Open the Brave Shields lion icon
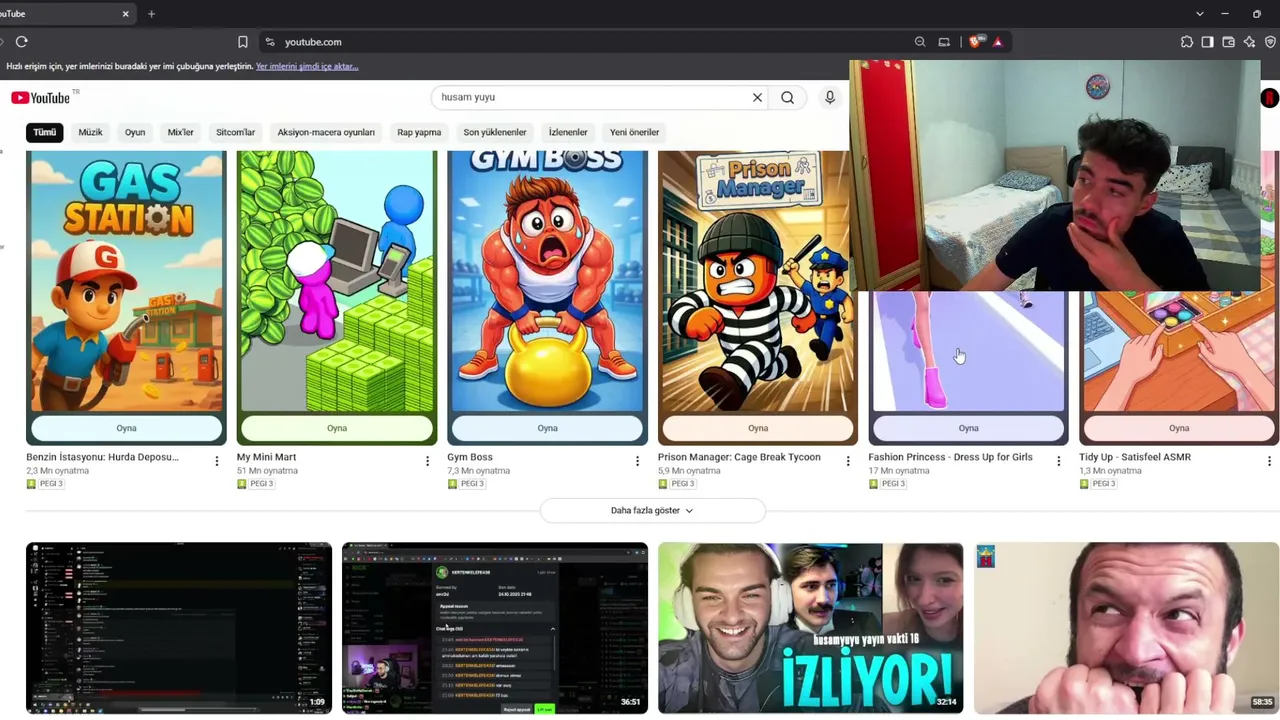 [976, 42]
